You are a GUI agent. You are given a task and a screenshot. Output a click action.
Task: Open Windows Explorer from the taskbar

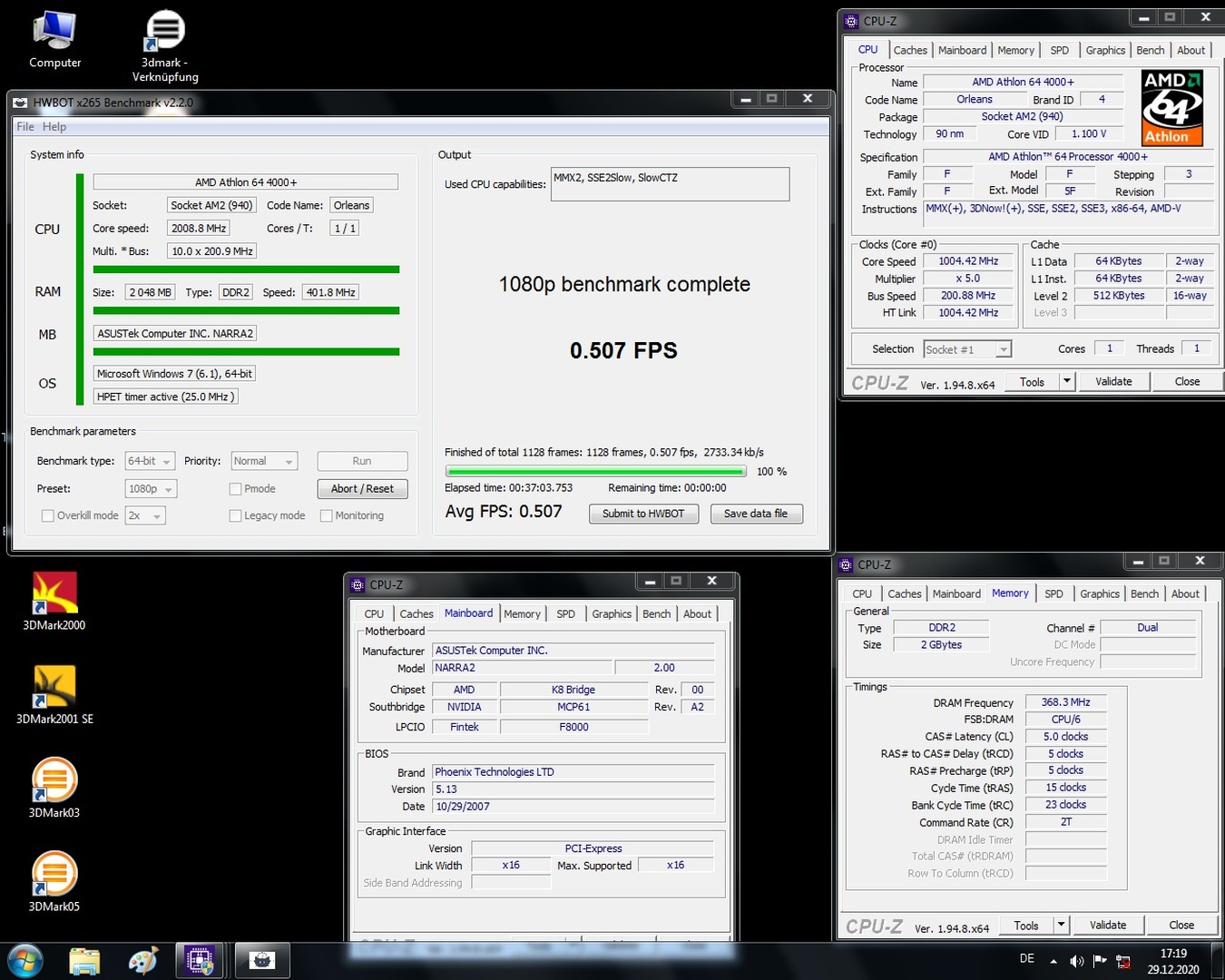[x=84, y=961]
